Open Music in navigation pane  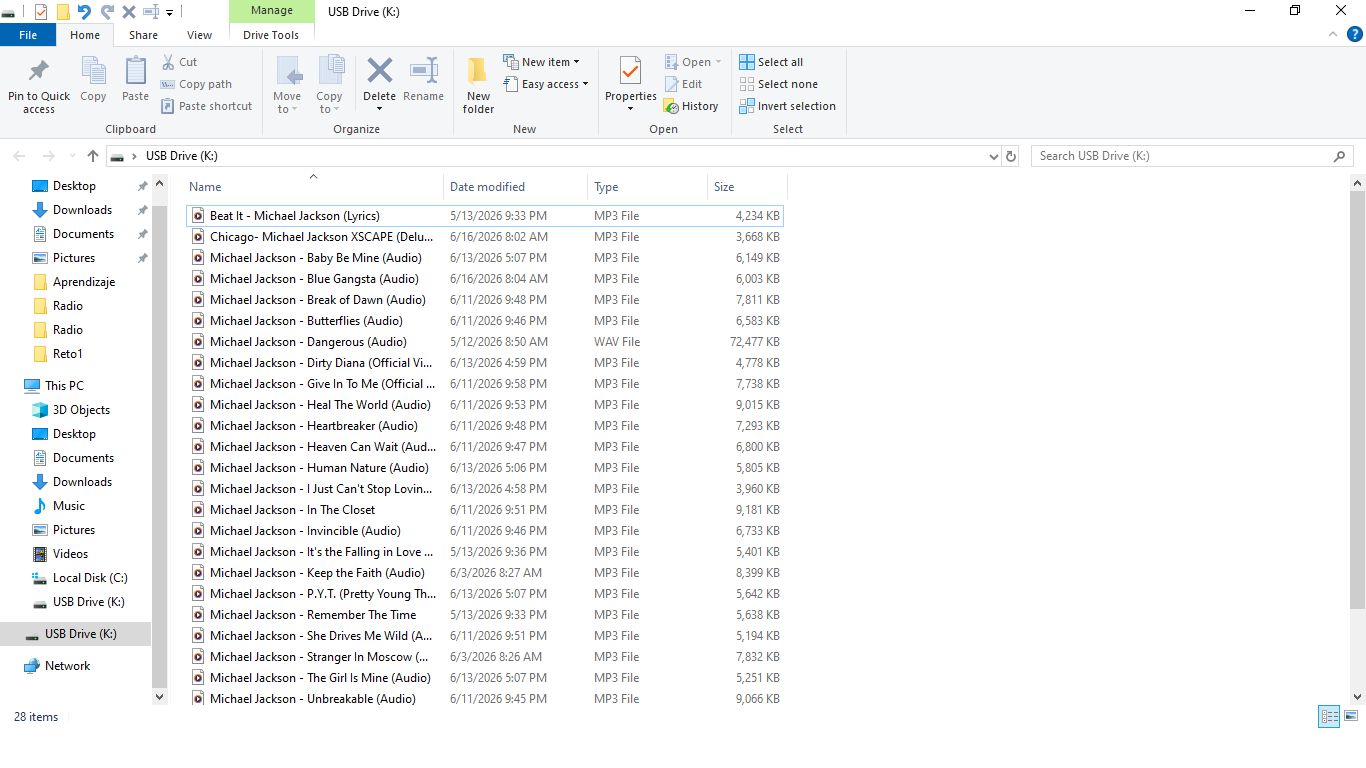69,506
